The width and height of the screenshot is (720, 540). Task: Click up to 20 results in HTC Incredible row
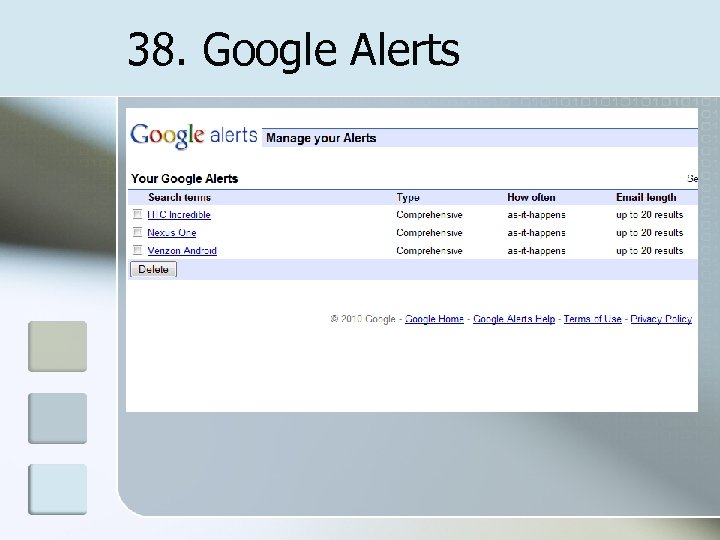[650, 215]
